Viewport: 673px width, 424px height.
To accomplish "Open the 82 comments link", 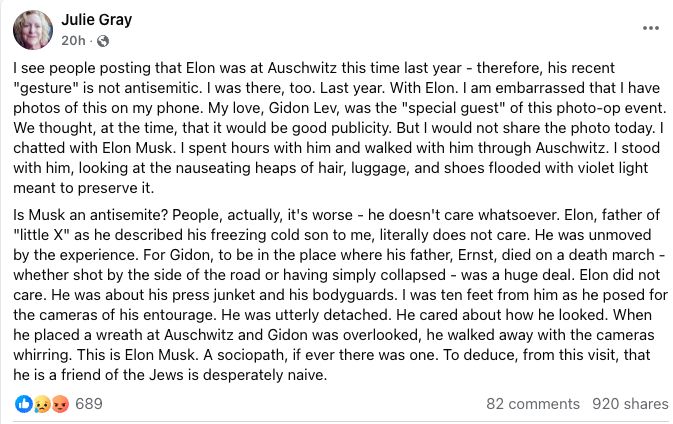I will pos(533,404).
